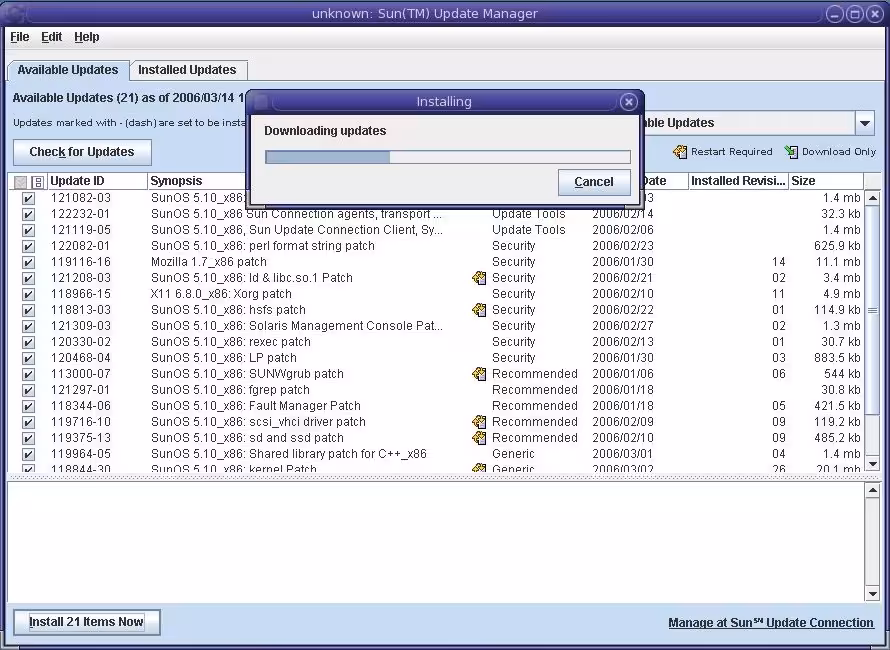890x650 pixels.
Task: Click restart-required icon on sd and ssd patch row
Action: pyautogui.click(x=479, y=438)
